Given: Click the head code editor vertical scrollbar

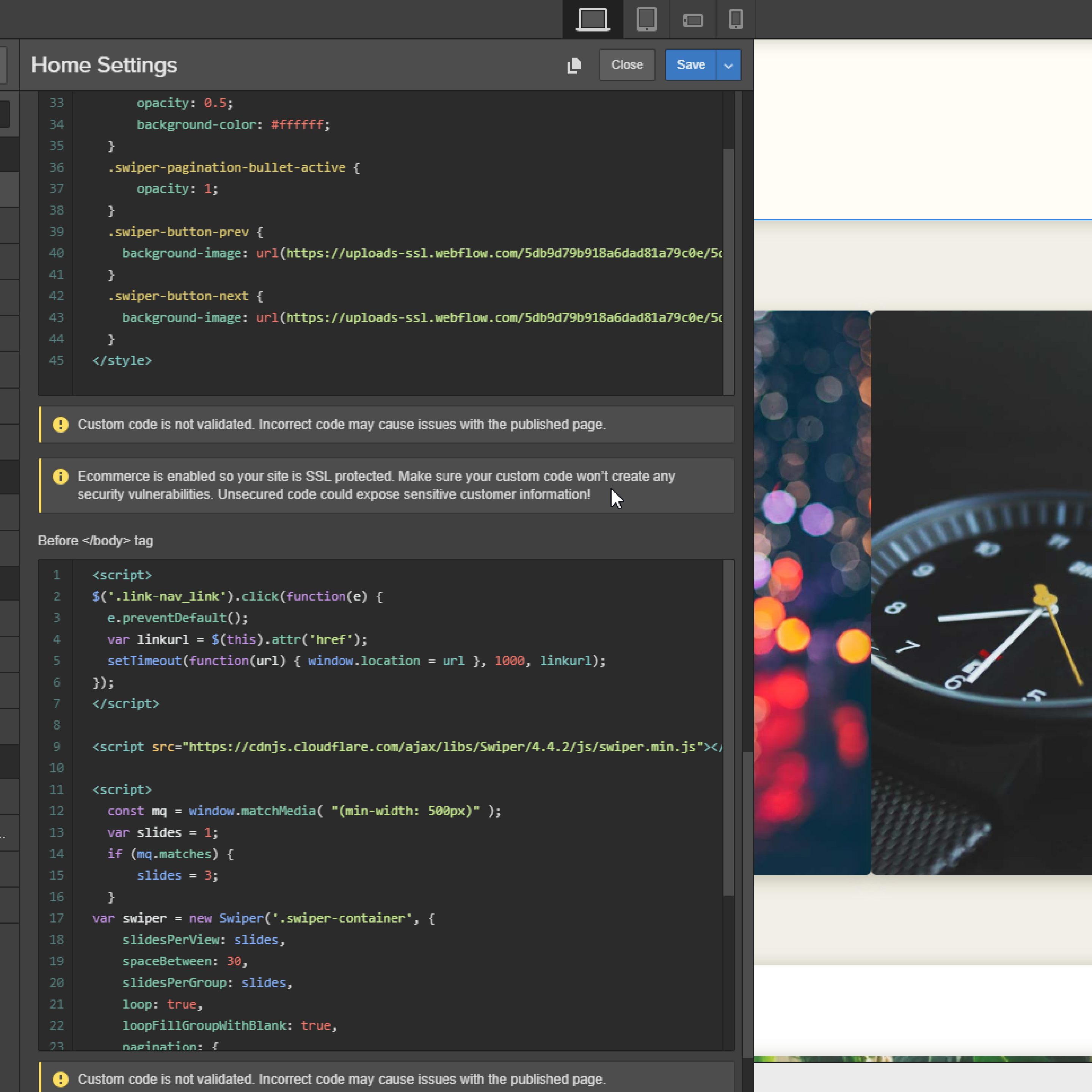Looking at the screenshot, I should [728, 271].
